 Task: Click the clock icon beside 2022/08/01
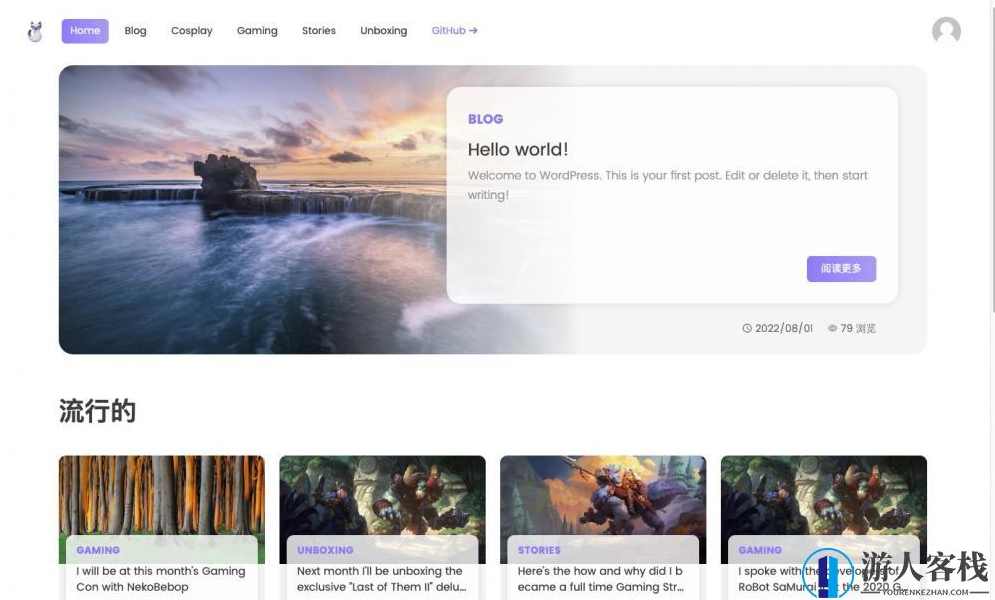[x=747, y=328]
